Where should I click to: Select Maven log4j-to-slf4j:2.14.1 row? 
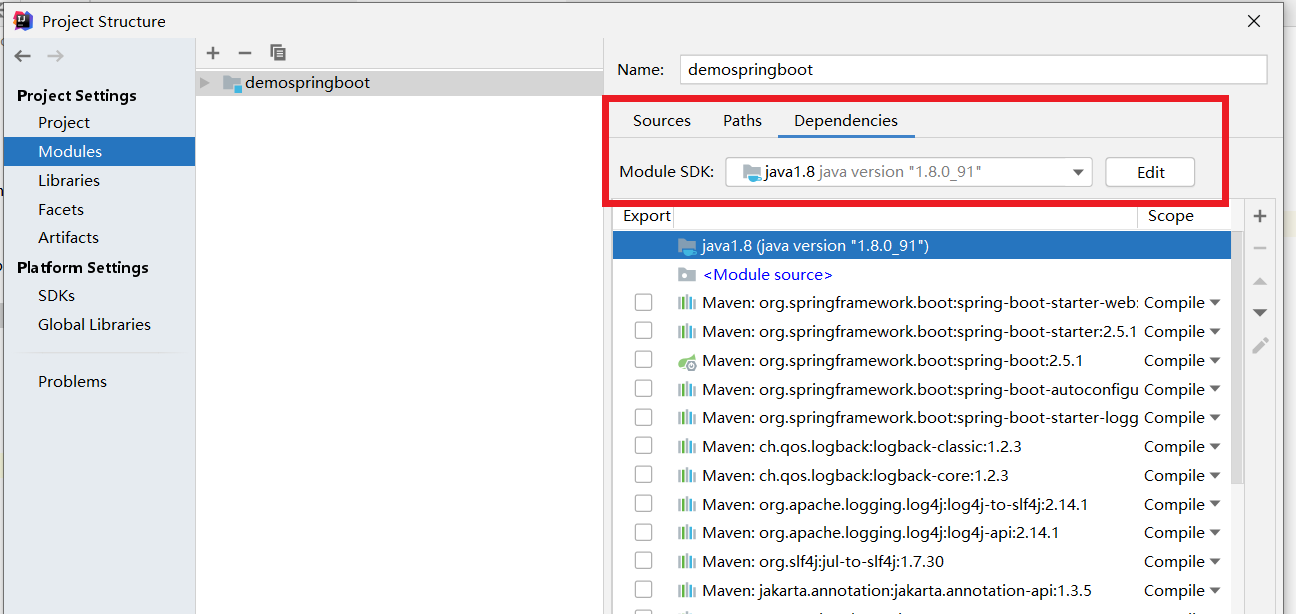coord(922,504)
